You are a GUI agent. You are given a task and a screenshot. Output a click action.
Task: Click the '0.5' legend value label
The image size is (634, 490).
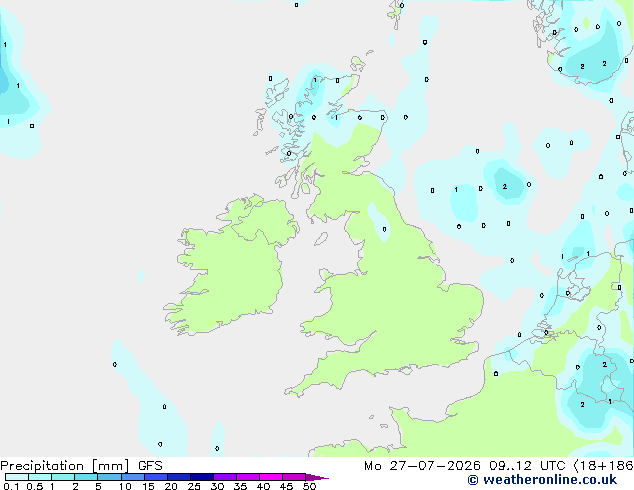(x=35, y=486)
